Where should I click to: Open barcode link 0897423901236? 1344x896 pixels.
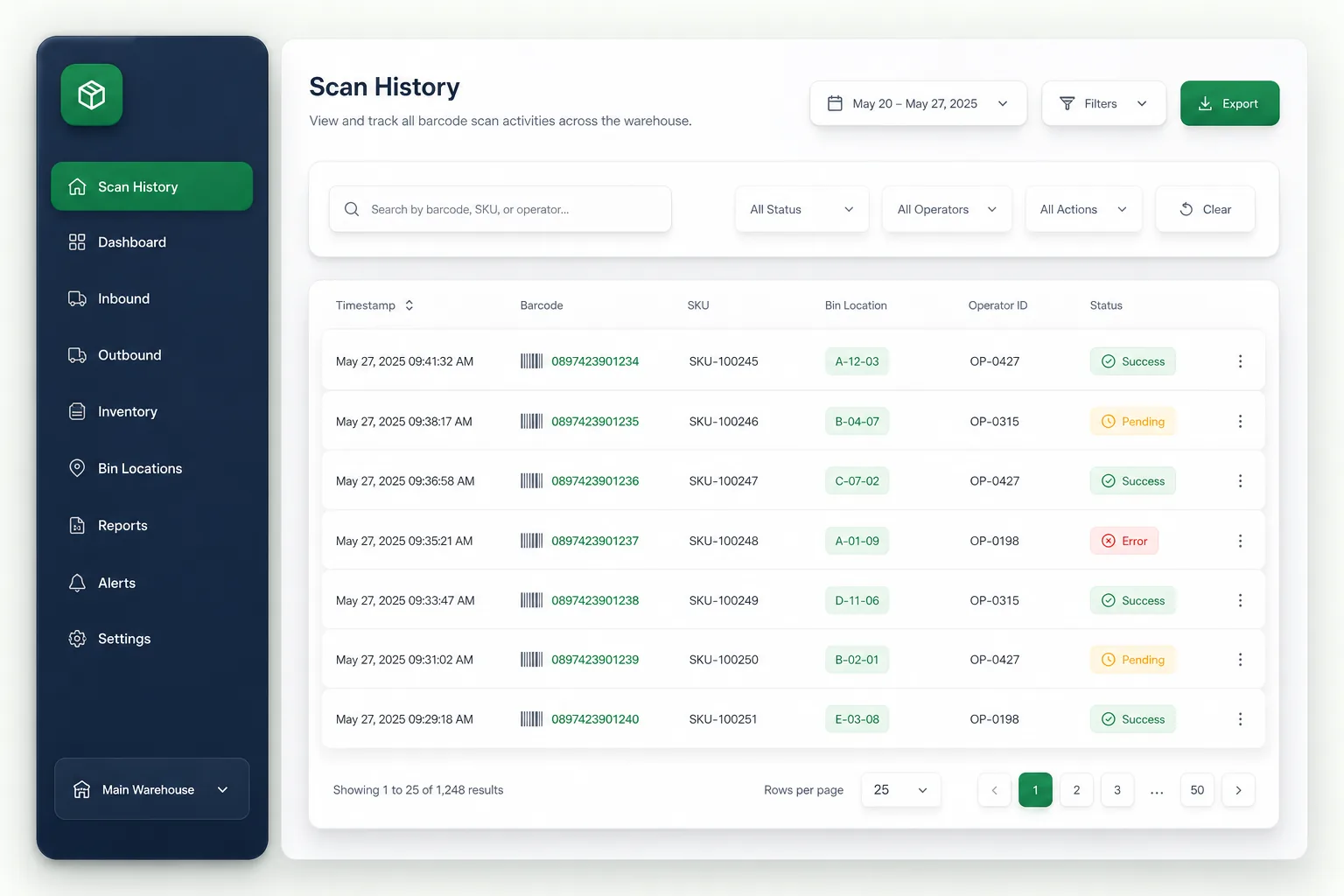595,481
